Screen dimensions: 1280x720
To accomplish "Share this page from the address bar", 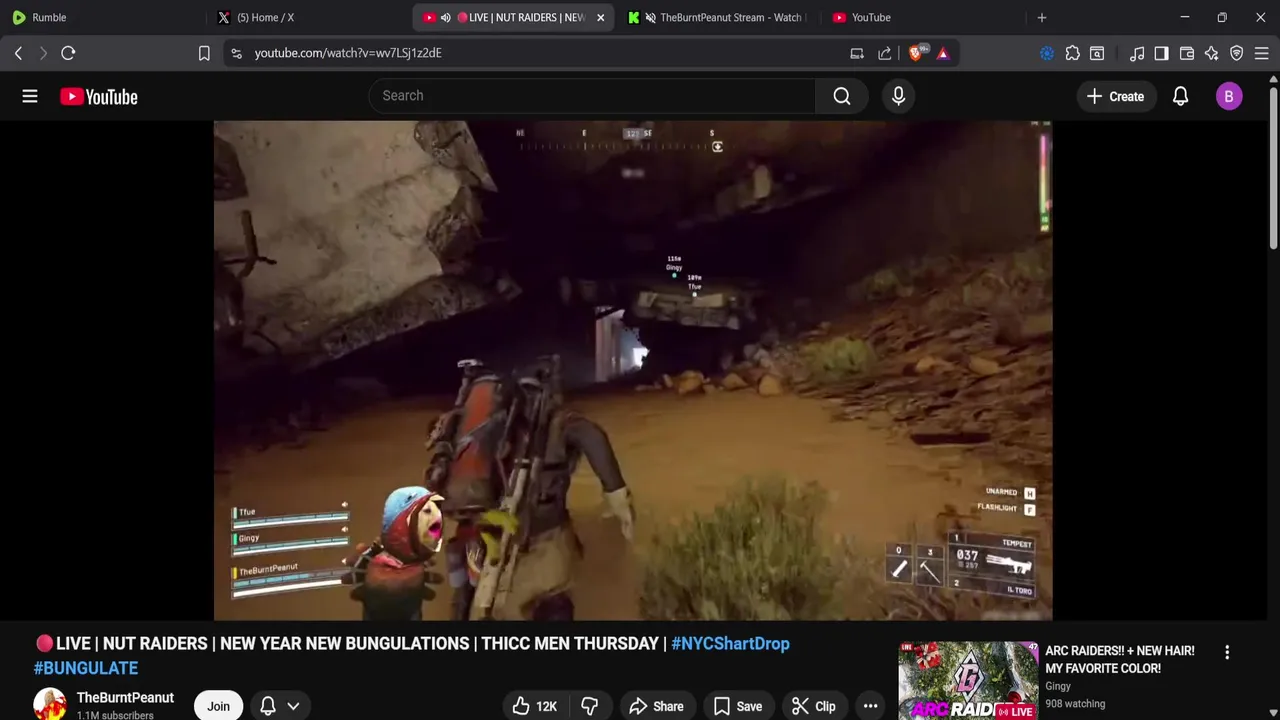I will [x=885, y=53].
